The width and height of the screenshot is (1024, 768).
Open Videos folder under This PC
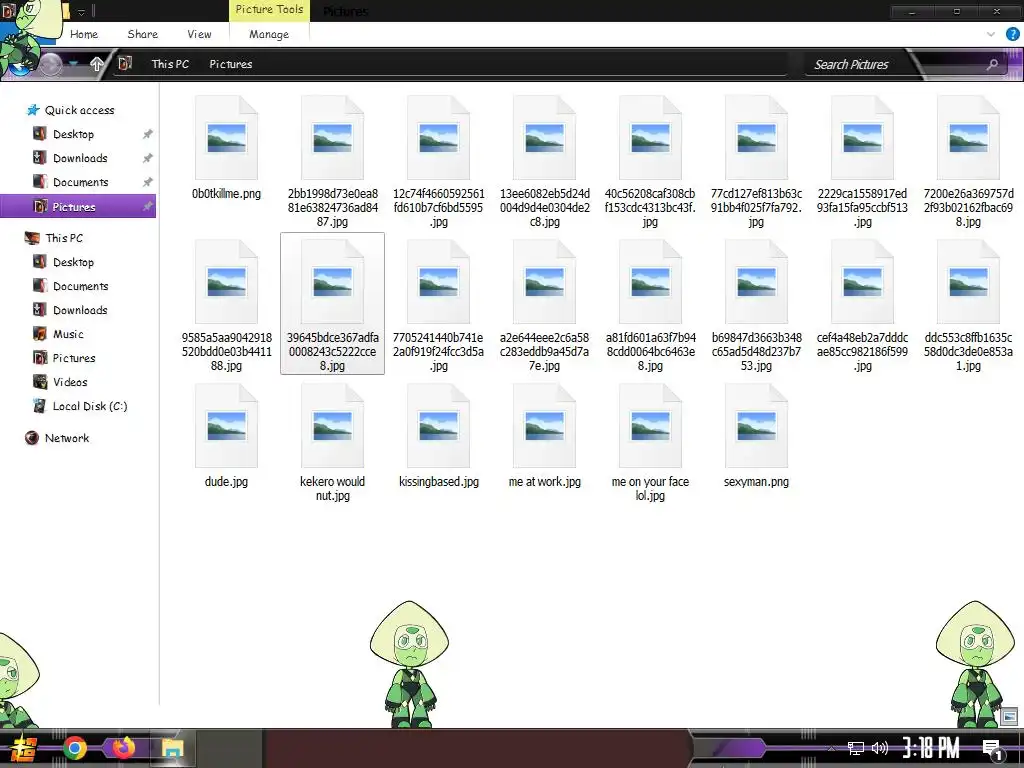[x=70, y=382]
